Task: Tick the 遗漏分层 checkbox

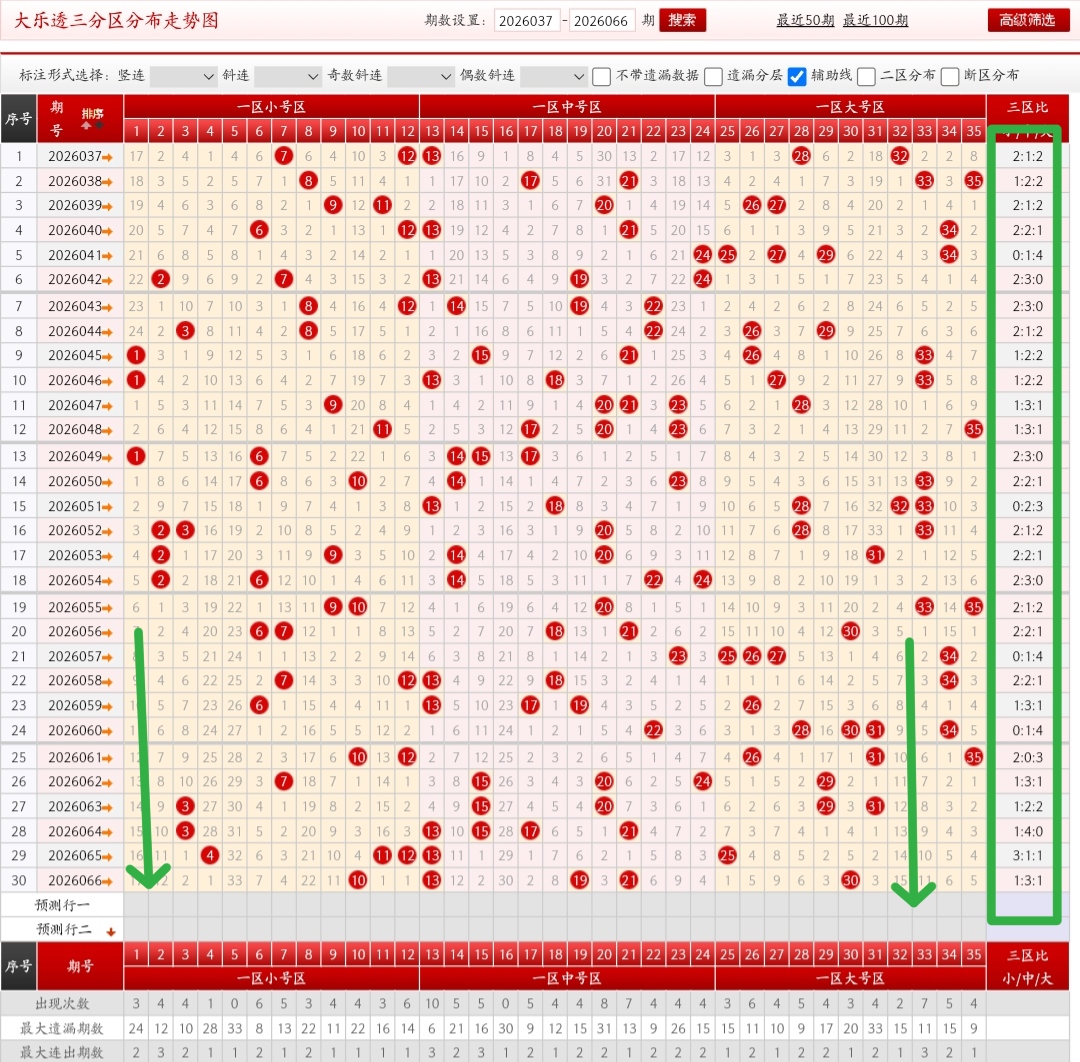Action: pyautogui.click(x=714, y=76)
